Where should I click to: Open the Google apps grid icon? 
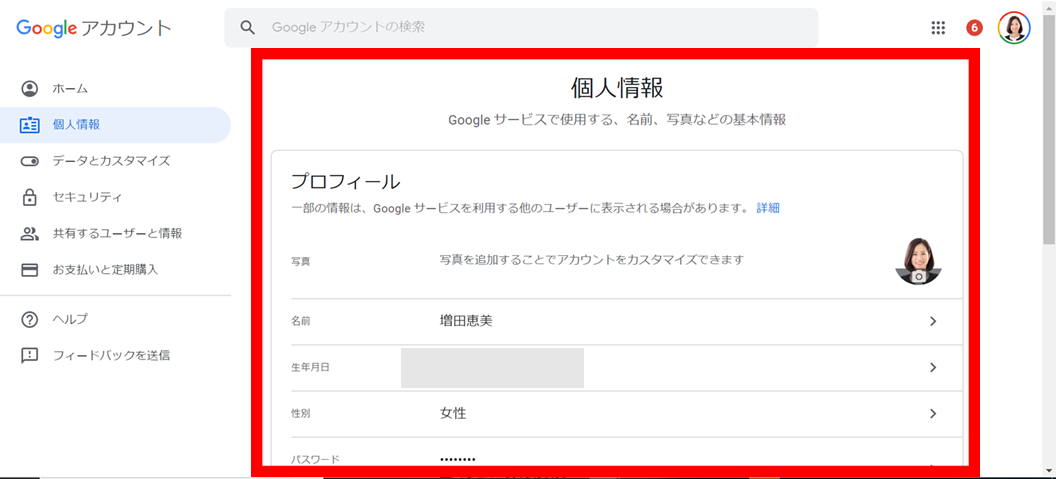[x=937, y=28]
